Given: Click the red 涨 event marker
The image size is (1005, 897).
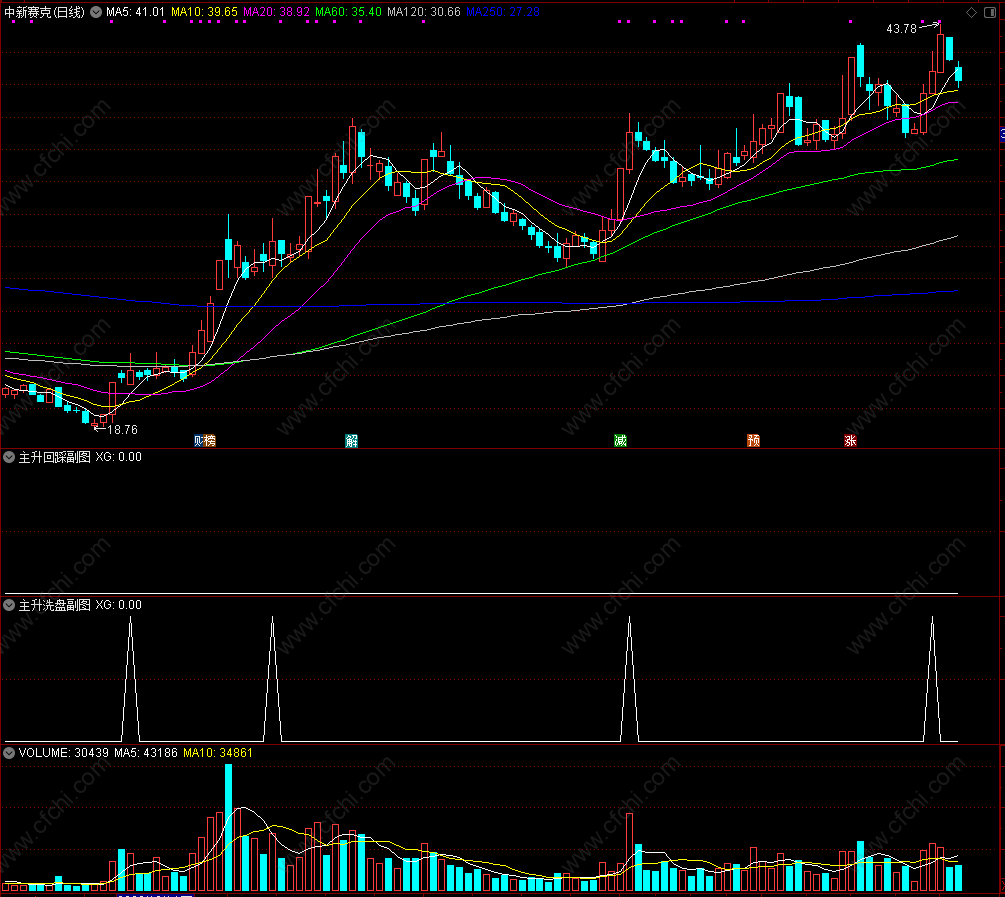Looking at the screenshot, I should 850,440.
